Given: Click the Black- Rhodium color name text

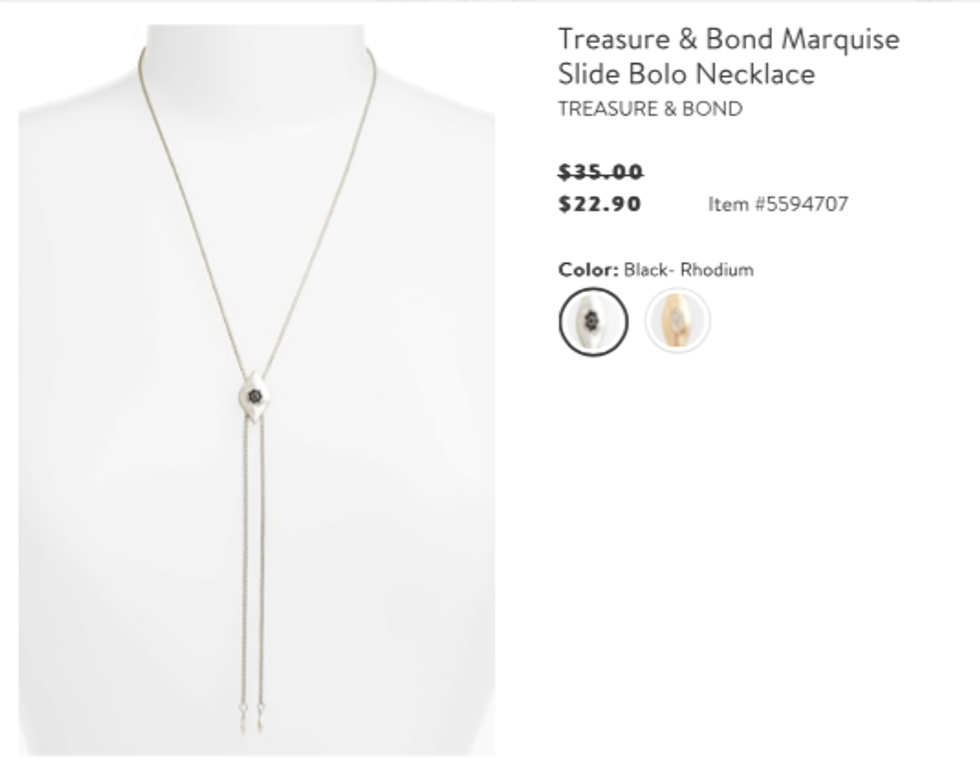Looking at the screenshot, I should point(689,269).
